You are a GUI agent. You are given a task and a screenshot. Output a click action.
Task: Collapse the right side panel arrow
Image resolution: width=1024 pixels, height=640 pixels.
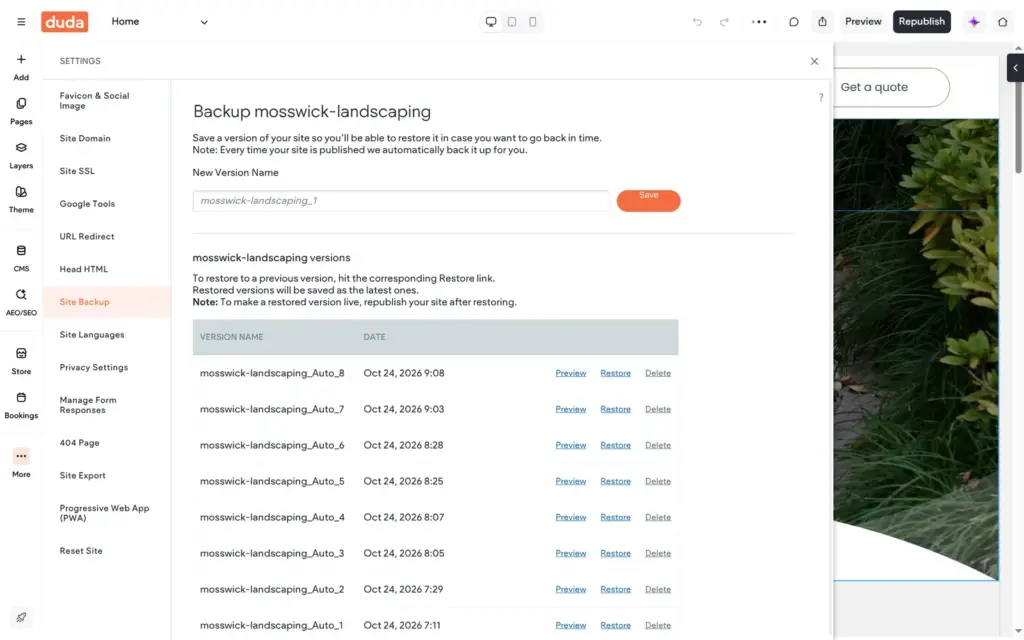tap(1016, 68)
